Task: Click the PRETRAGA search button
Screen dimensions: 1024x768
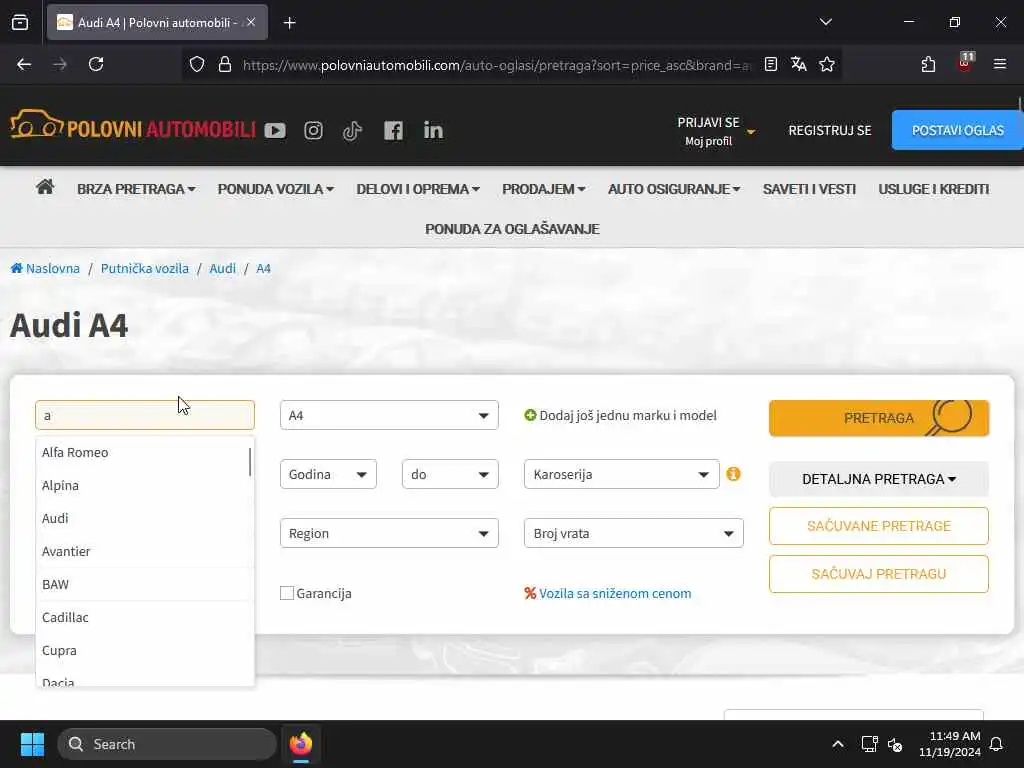Action: 879,418
